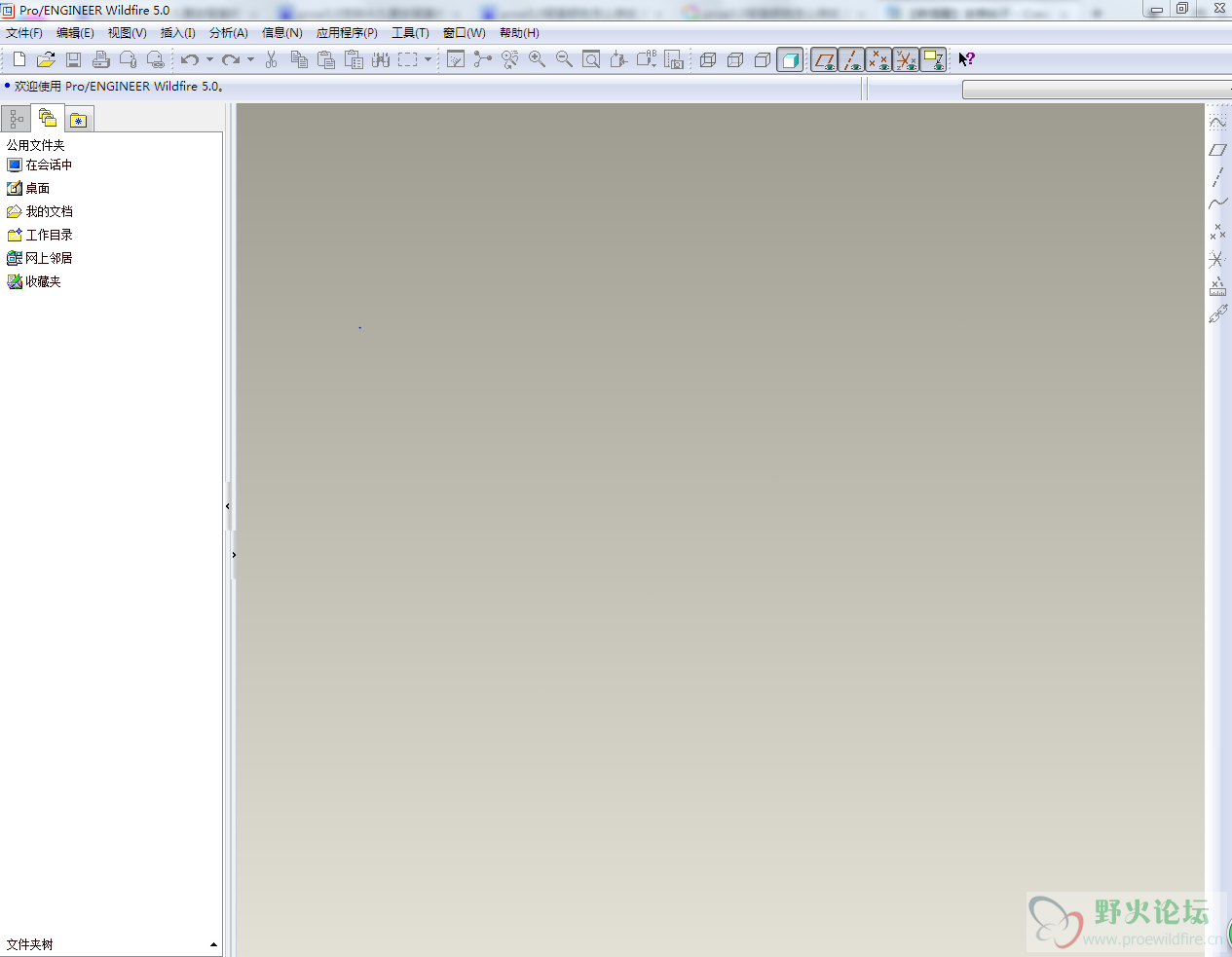Open an existing file using the folder icon
Viewport: 1232px width, 957px height.
coord(46,59)
